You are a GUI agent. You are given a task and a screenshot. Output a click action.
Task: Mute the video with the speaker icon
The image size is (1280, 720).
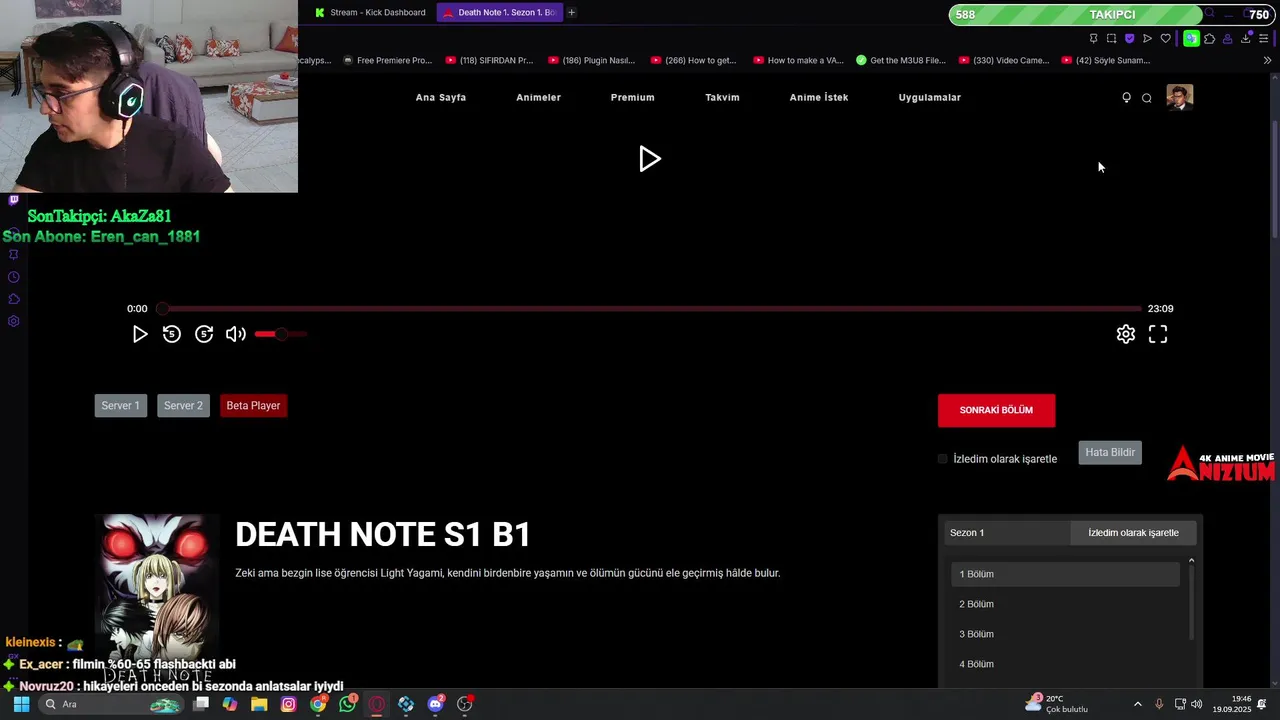[x=236, y=334]
